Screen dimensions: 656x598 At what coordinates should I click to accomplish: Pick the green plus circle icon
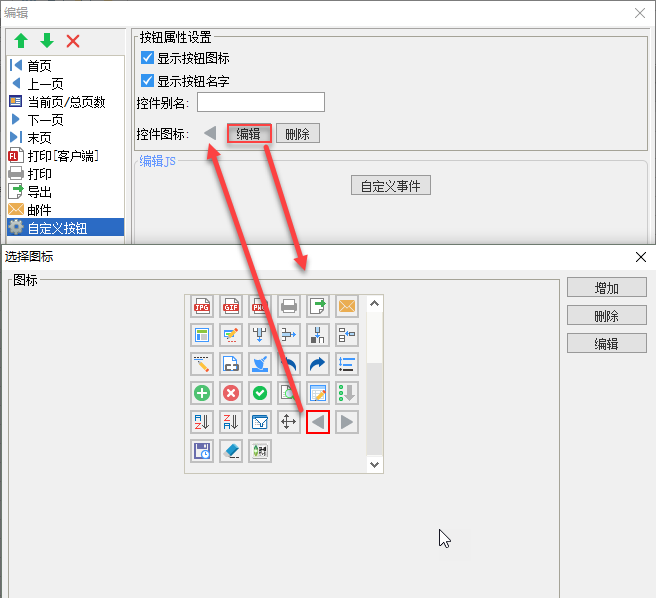[202, 393]
